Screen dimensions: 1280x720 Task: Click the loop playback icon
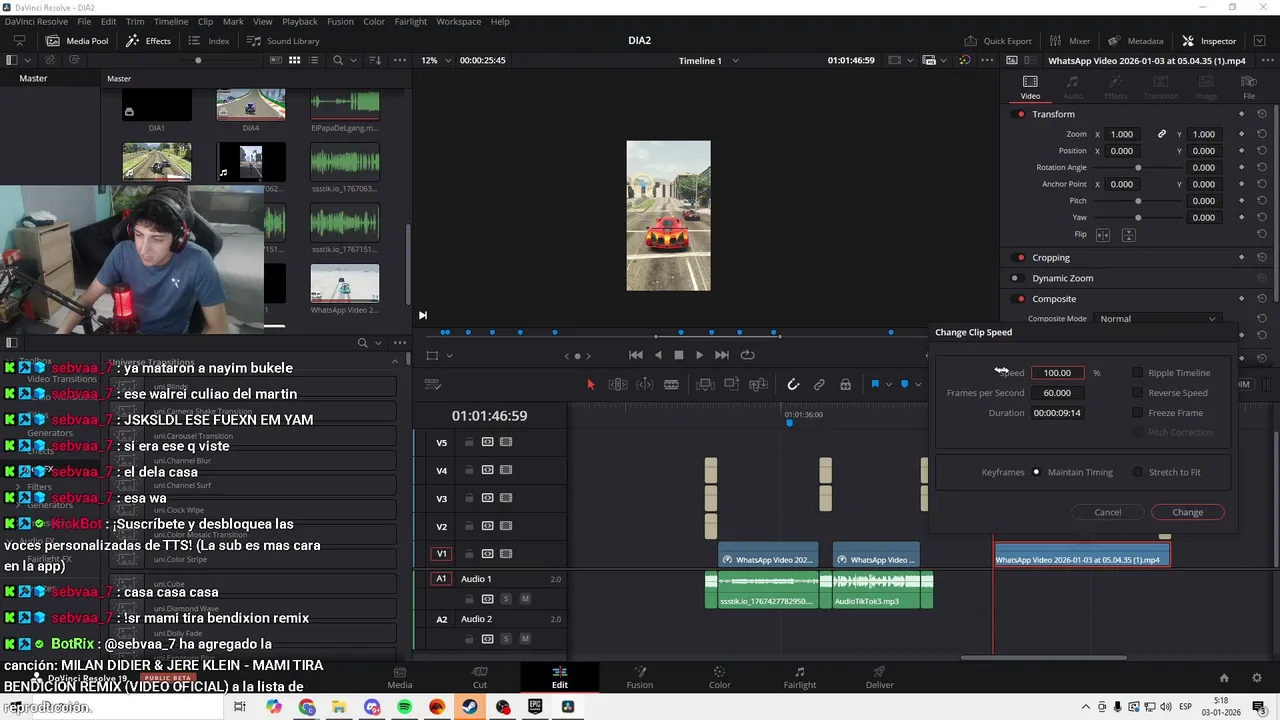(747, 355)
